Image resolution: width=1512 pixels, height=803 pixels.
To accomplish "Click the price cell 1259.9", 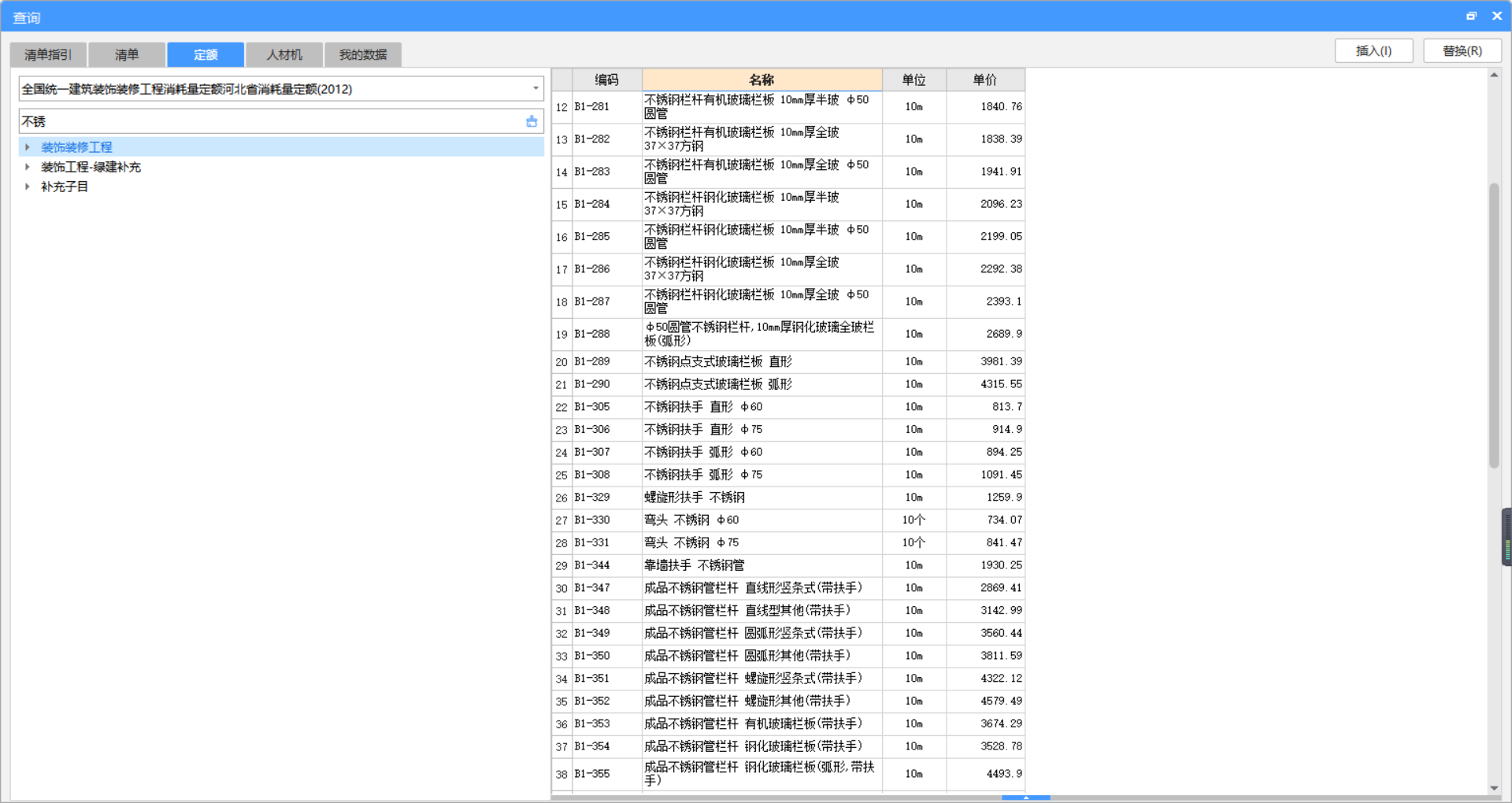I will (x=985, y=498).
